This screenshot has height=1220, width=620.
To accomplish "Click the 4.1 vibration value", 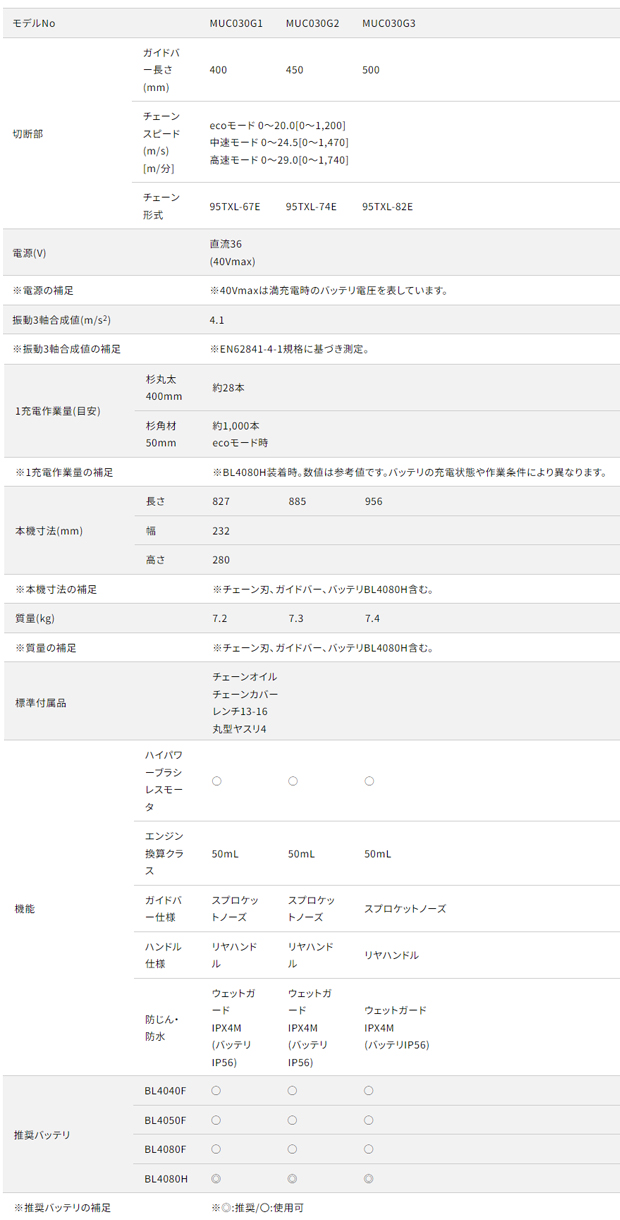I will pyautogui.click(x=217, y=320).
